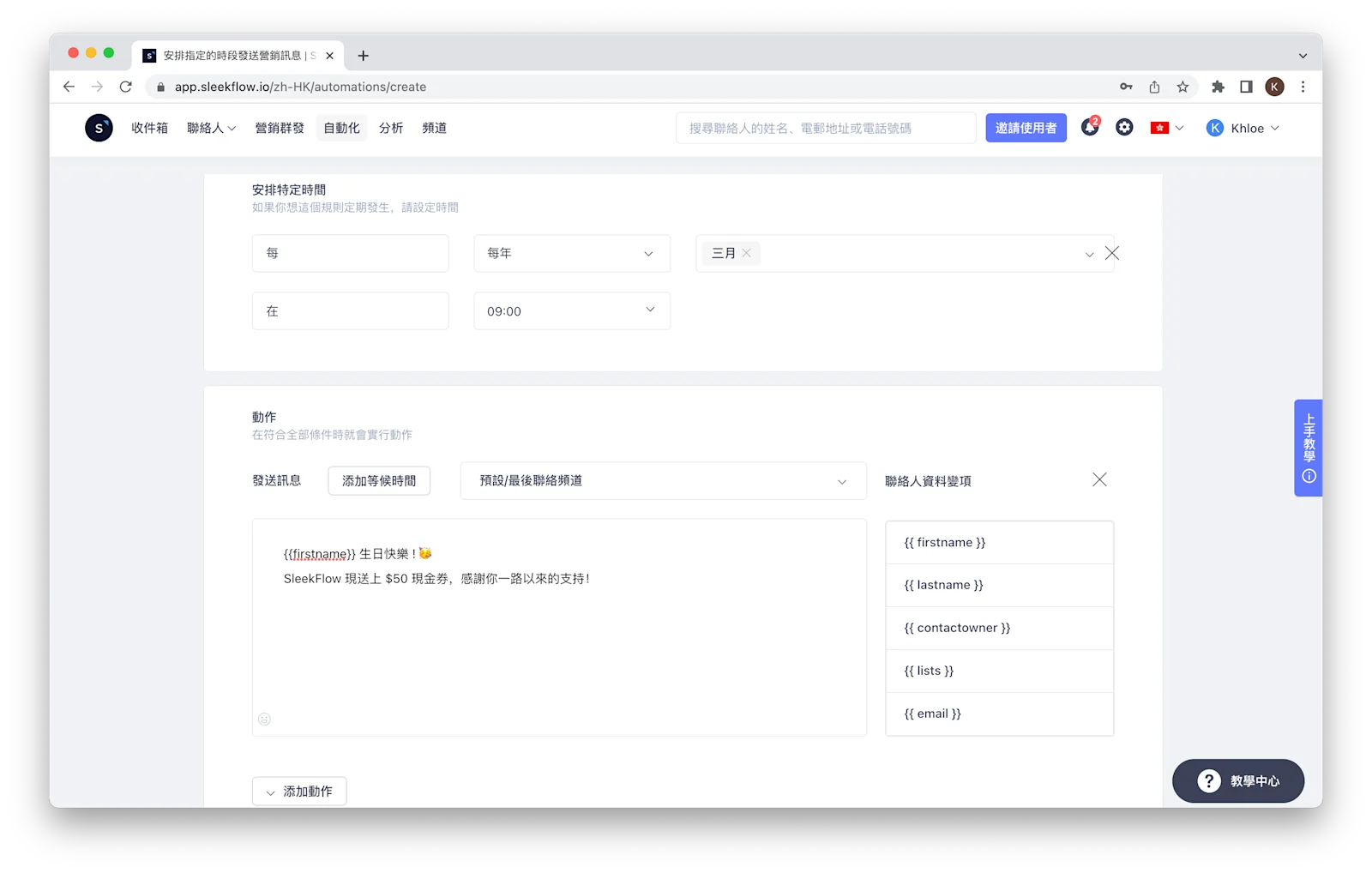
Task: Expand the language flag dropdown chevron
Action: point(1179,128)
